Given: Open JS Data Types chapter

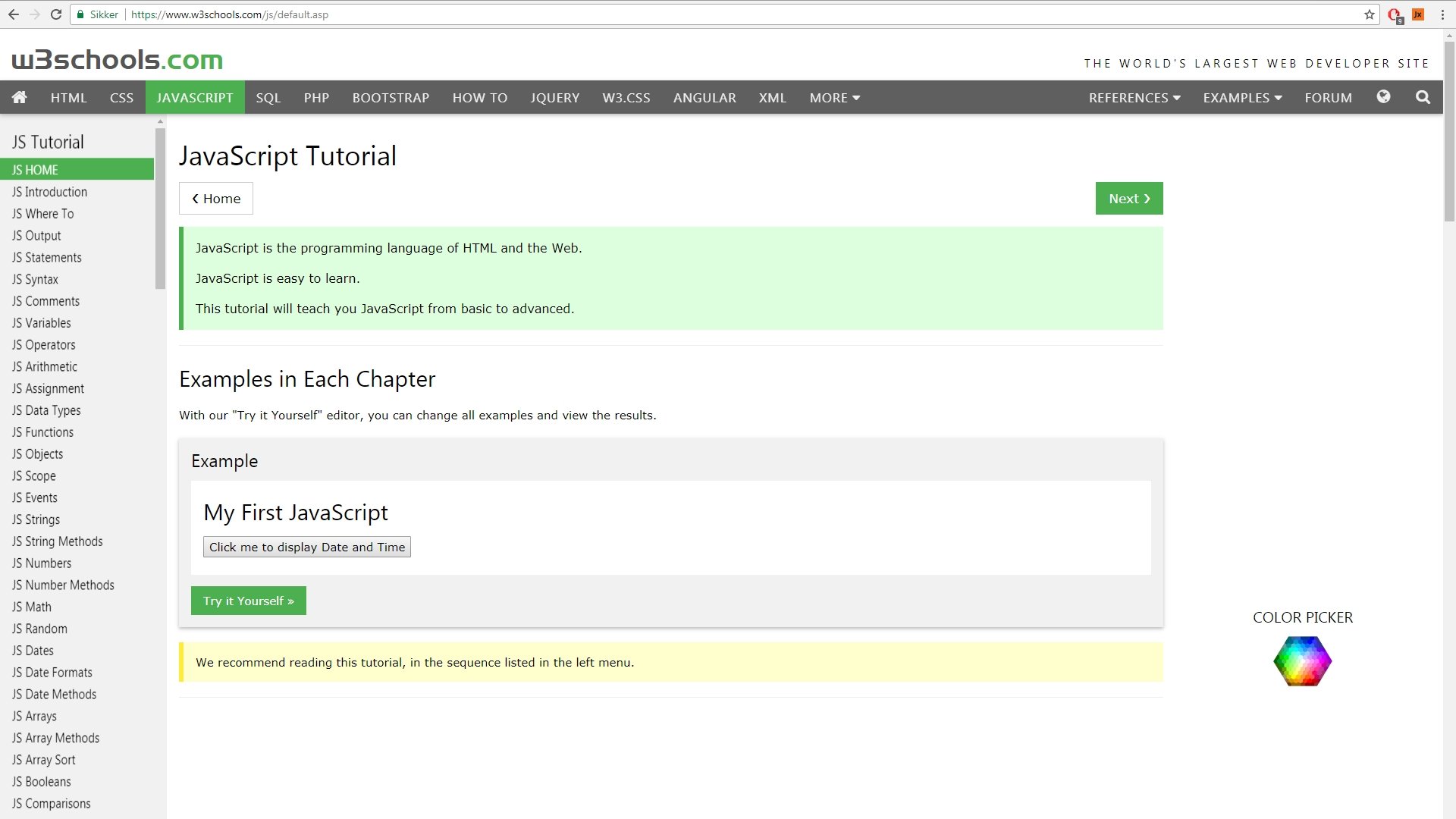Looking at the screenshot, I should click(77, 410).
